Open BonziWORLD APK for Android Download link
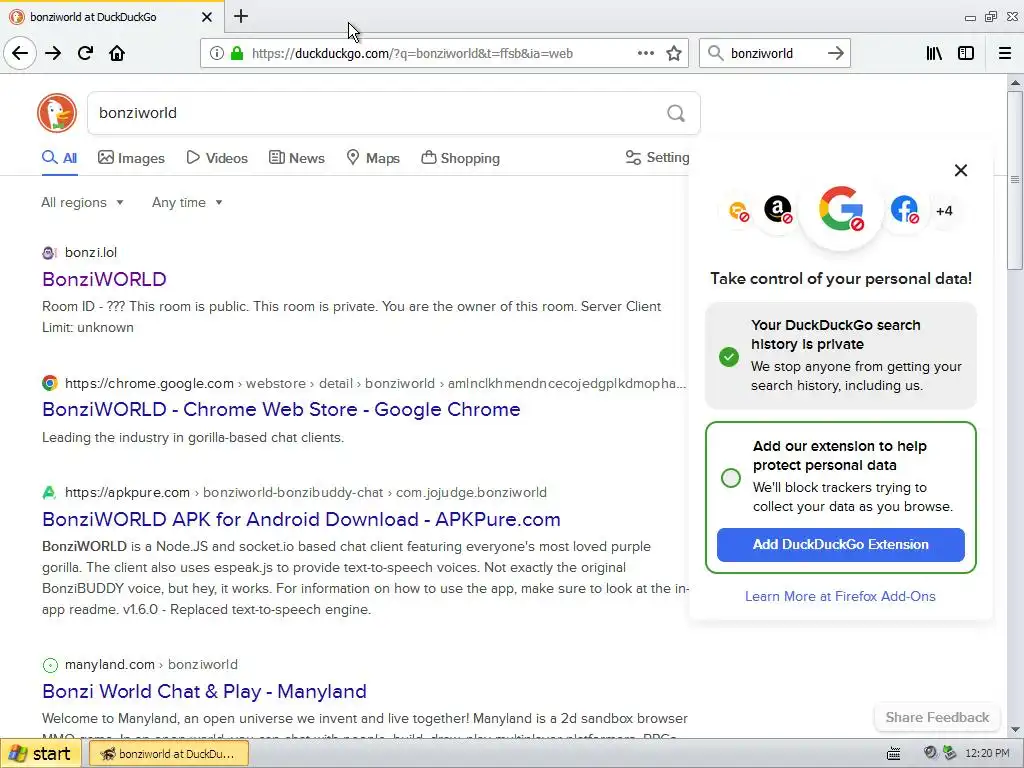This screenshot has width=1024, height=768. (x=302, y=519)
